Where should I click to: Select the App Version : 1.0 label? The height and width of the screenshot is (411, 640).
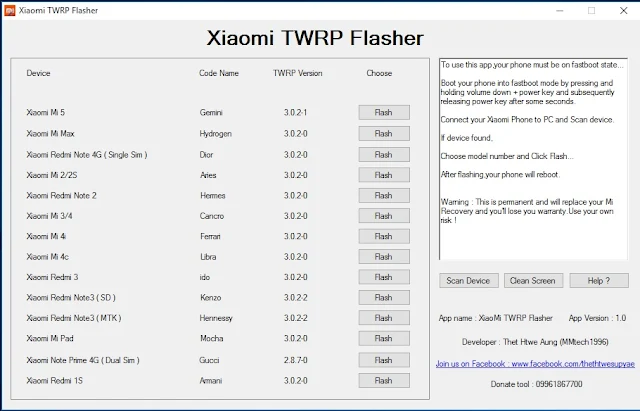click(598, 318)
